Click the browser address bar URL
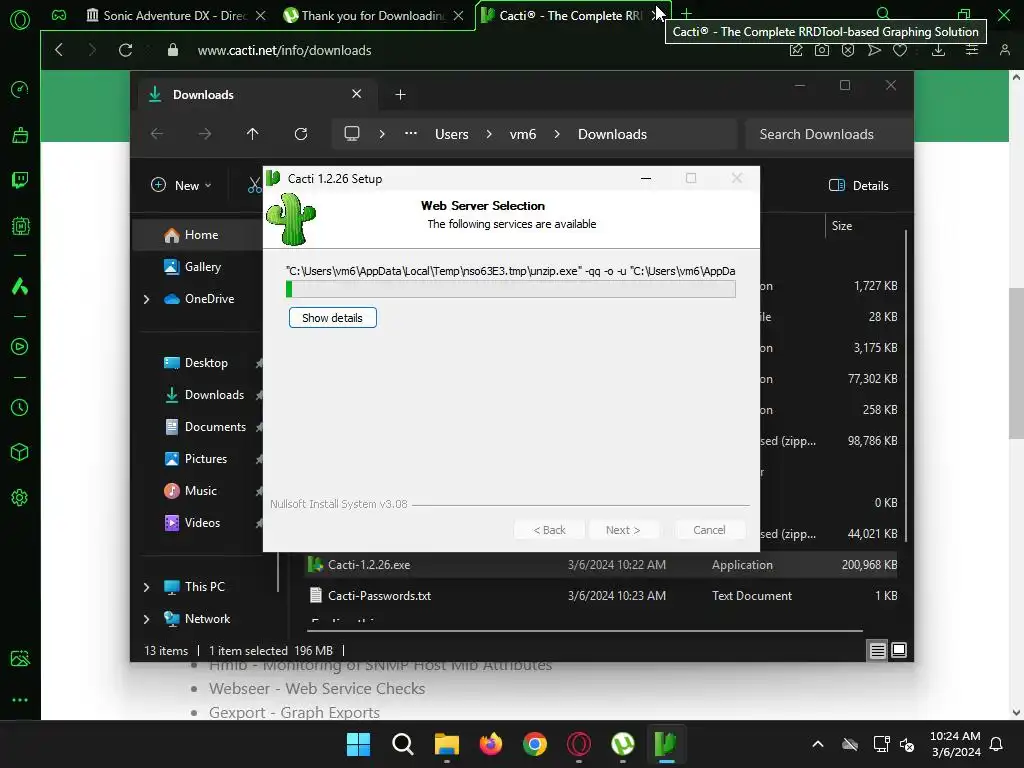Screen dimensions: 1024x768 pyautogui.click(x=285, y=50)
